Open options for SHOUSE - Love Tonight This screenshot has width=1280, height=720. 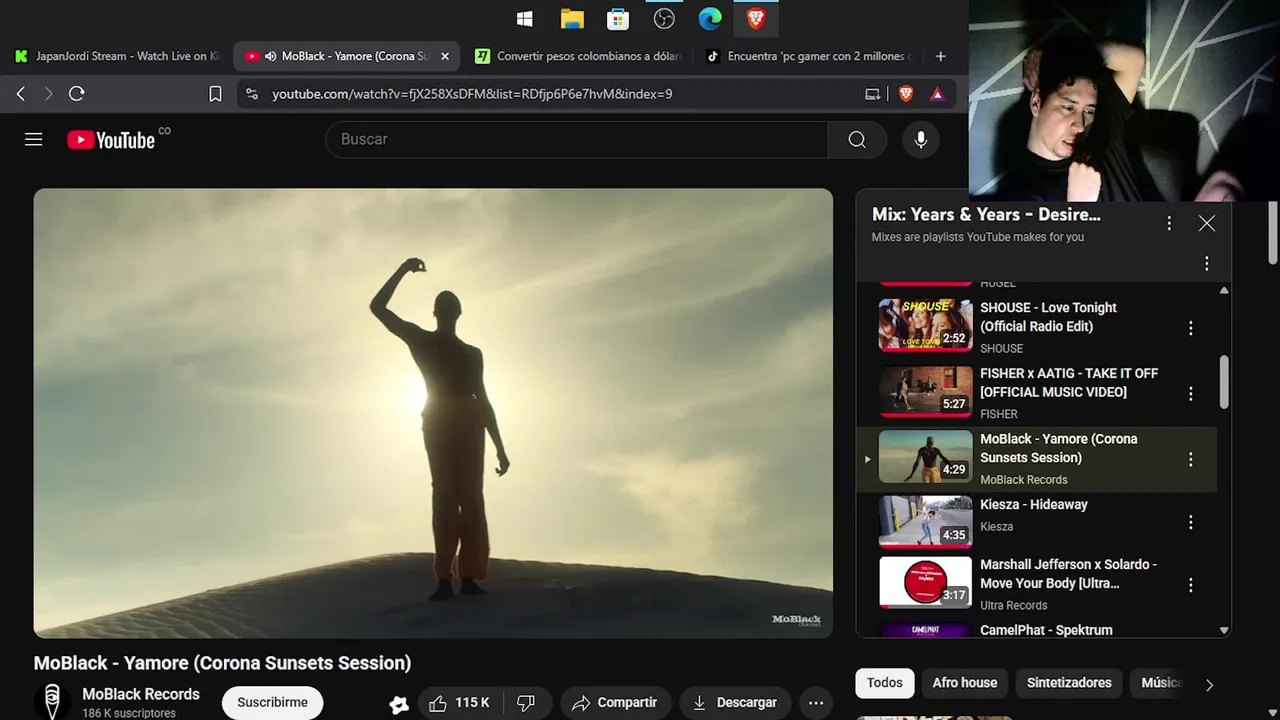tap(1191, 328)
